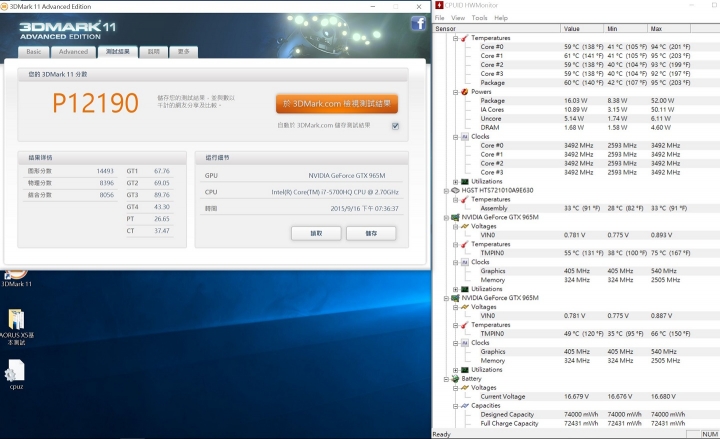Switch to the Advanced tab in 3DMark 11
720x439 pixels.
pyautogui.click(x=73, y=52)
